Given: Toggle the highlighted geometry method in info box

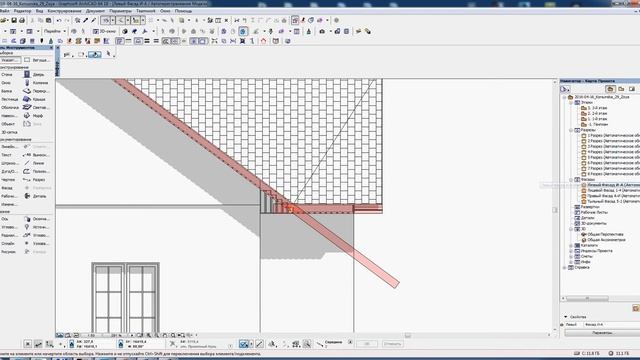Looking at the screenshot, I should pos(95,54).
